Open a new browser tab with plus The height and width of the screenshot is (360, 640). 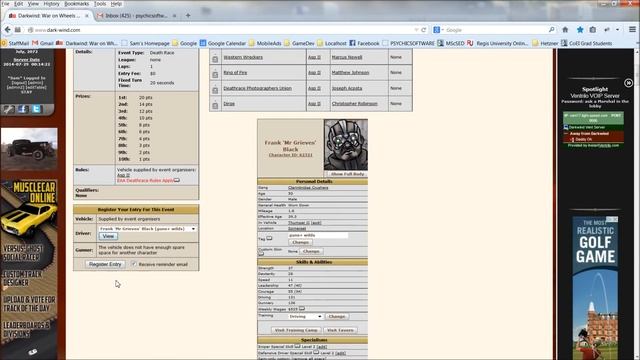pyautogui.click(x=188, y=16)
